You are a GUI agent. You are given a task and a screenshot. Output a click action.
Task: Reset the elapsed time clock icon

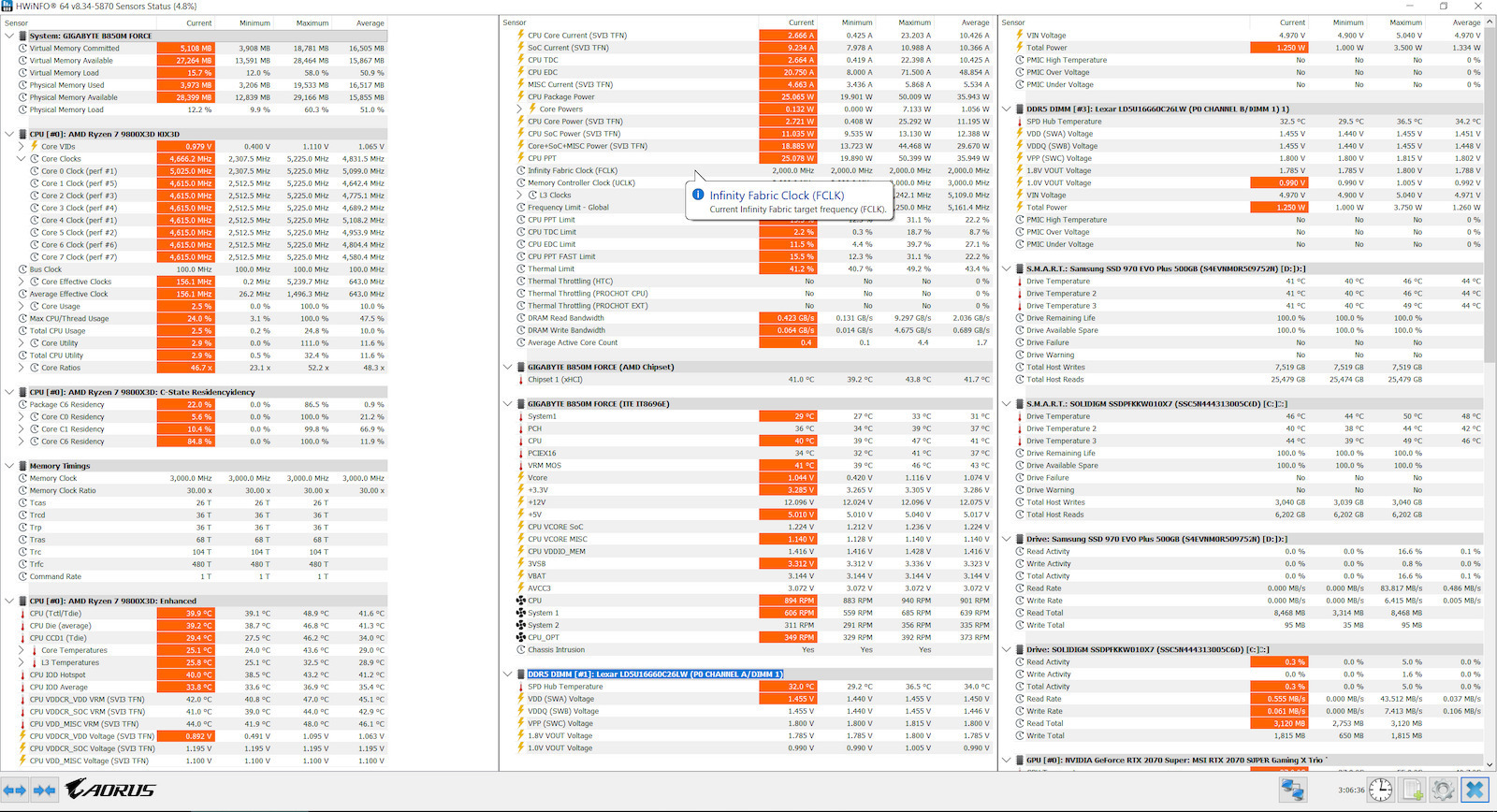1380,790
